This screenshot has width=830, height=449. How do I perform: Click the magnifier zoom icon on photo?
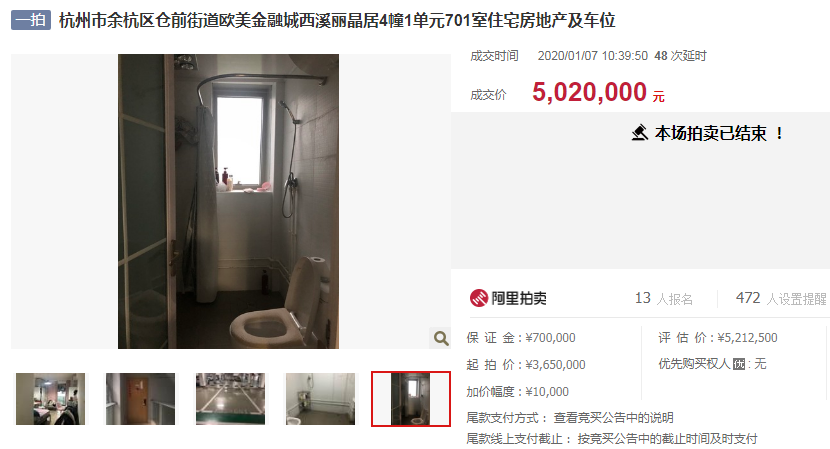click(x=440, y=338)
